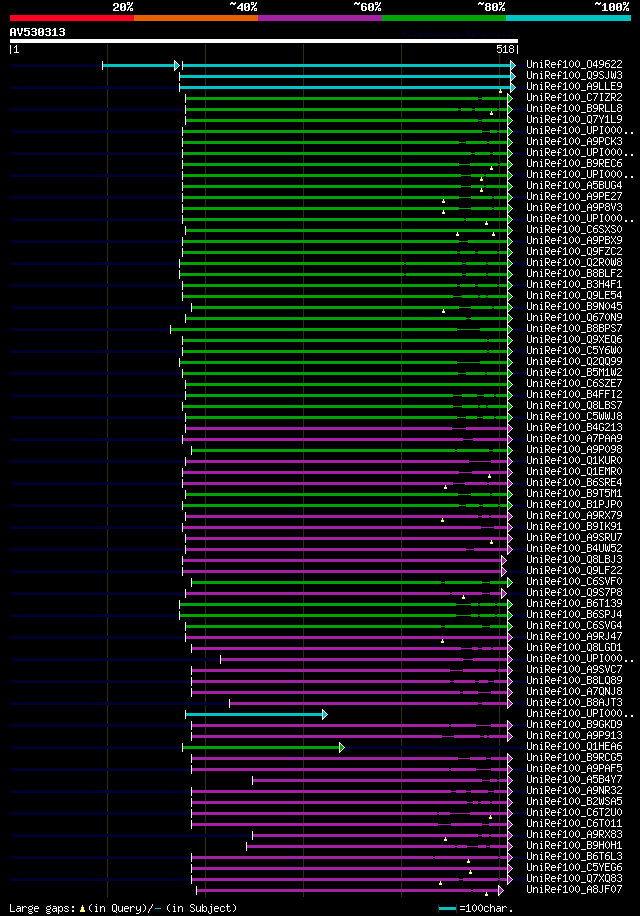
Task: Select the UniRef100_C5WWJ8 label
Action: (x=574, y=417)
